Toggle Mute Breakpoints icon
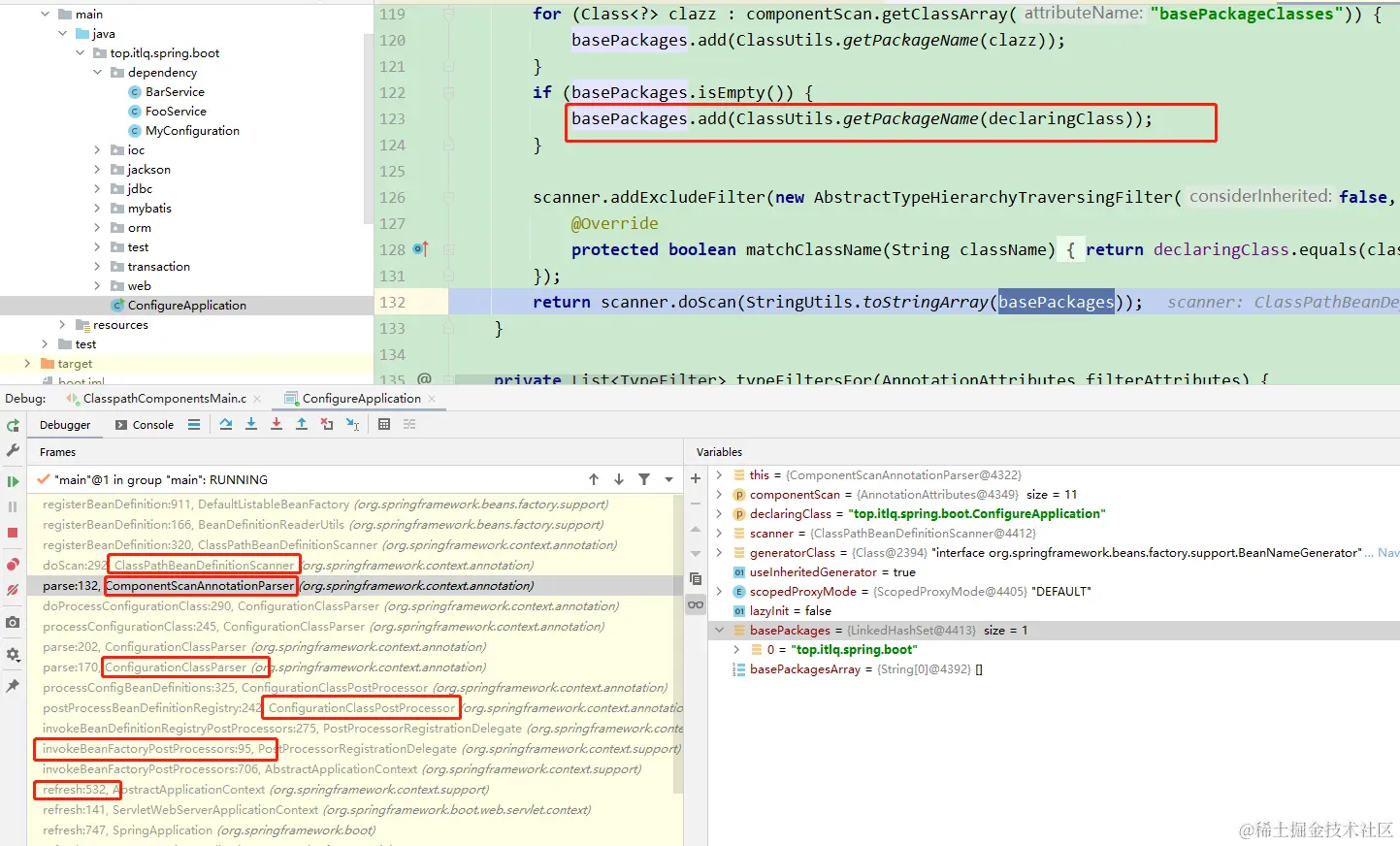 click(x=13, y=589)
